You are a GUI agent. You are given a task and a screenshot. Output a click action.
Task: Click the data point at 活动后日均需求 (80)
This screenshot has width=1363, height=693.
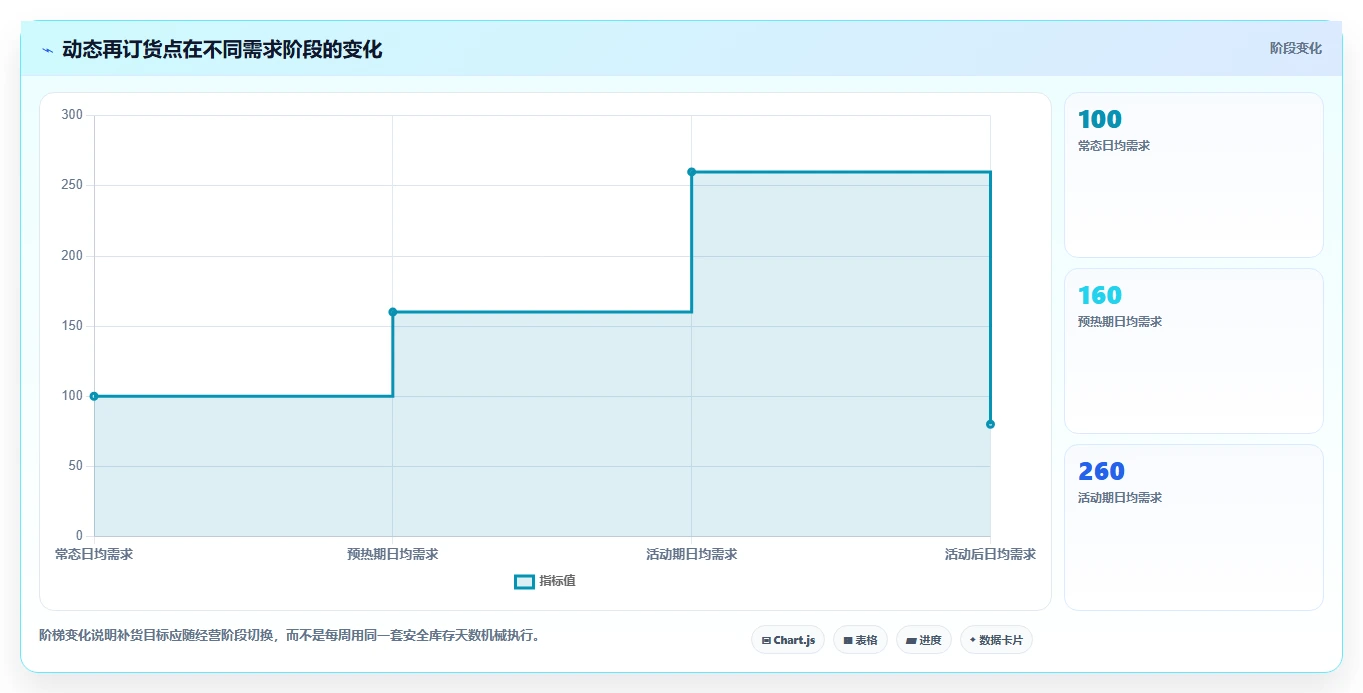990,424
